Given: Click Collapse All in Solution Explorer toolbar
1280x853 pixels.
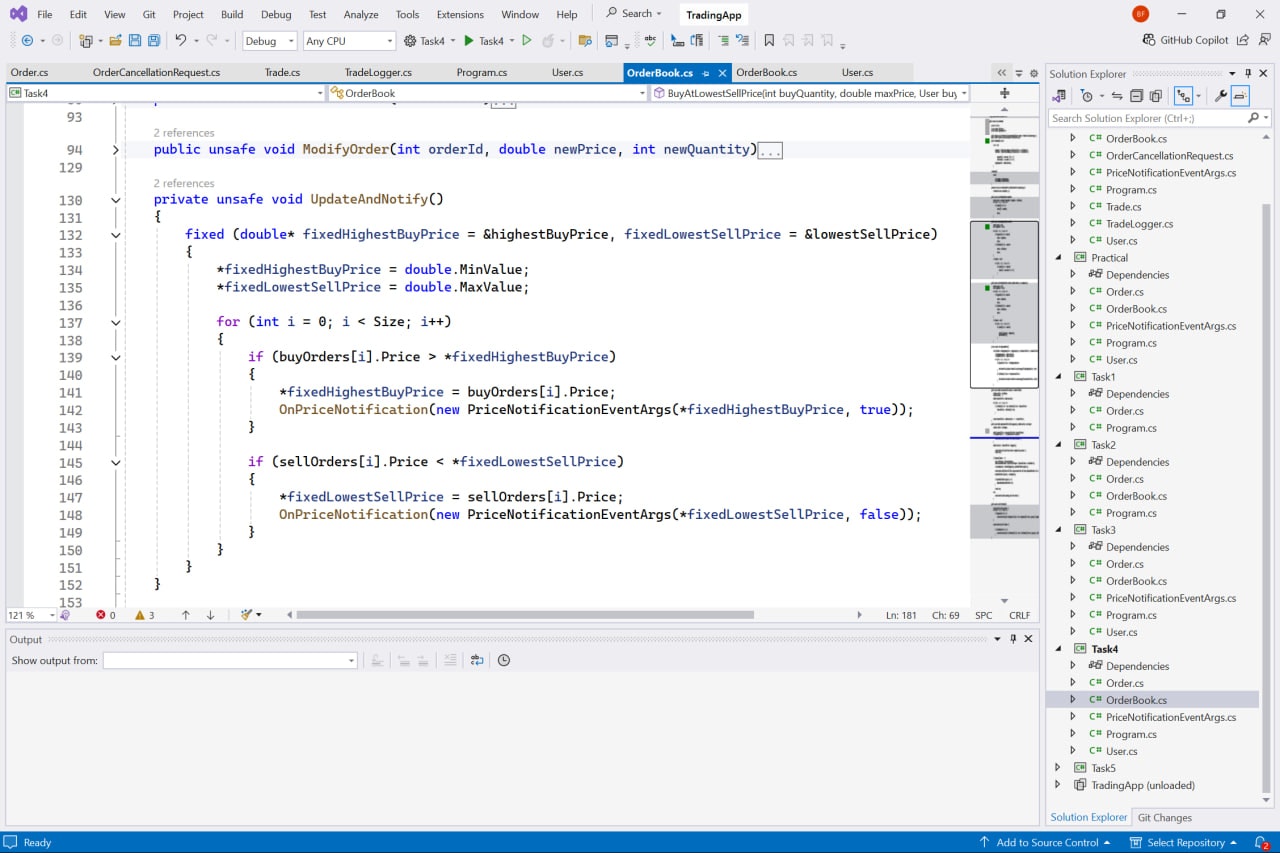Looking at the screenshot, I should tap(1136, 96).
